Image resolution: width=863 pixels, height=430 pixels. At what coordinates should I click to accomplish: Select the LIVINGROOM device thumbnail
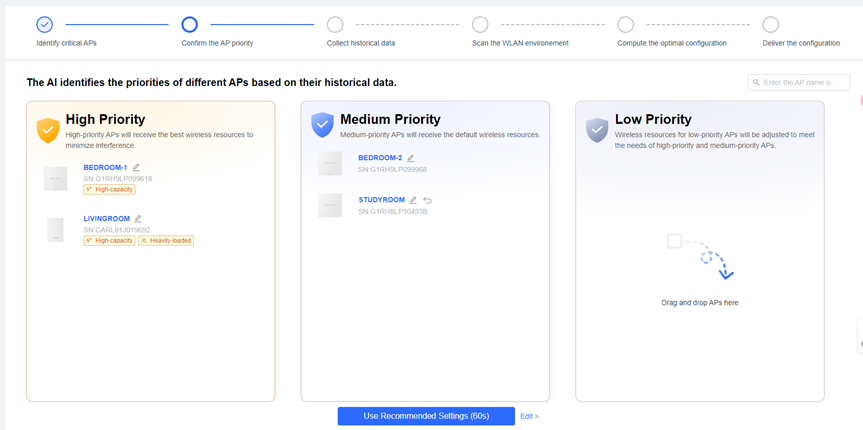point(55,229)
